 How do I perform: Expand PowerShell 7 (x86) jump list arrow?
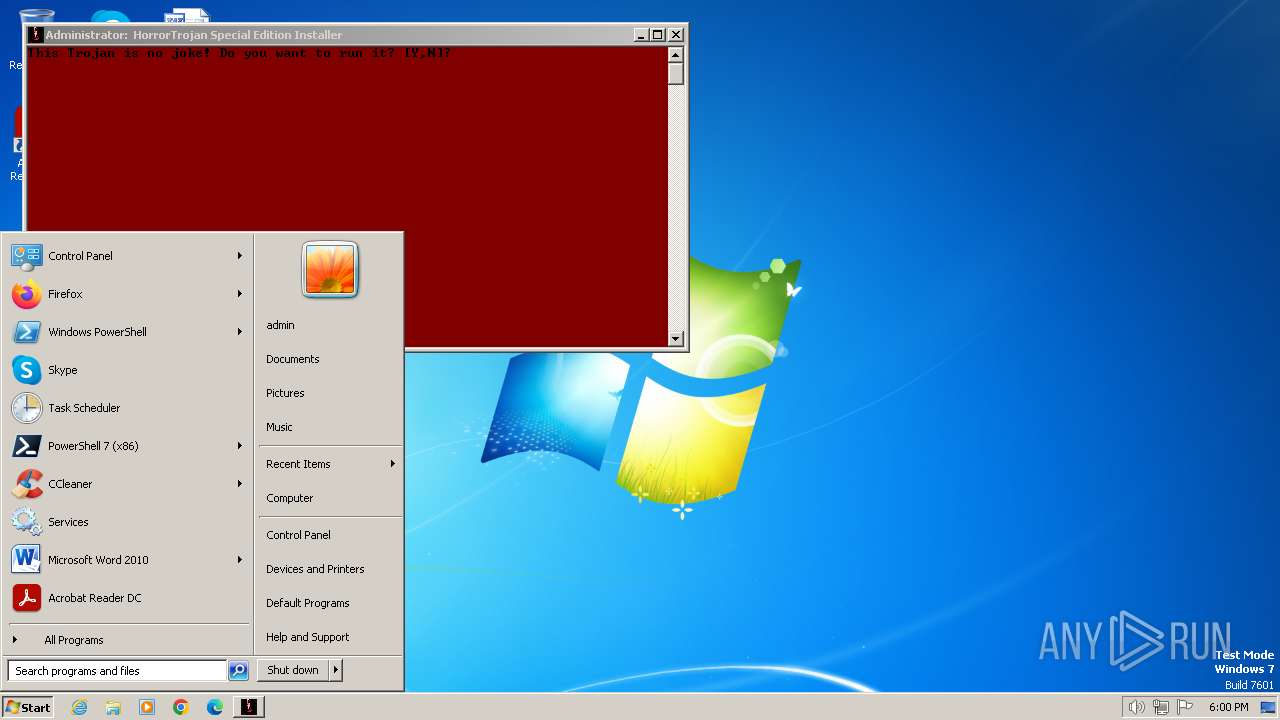tap(240, 446)
